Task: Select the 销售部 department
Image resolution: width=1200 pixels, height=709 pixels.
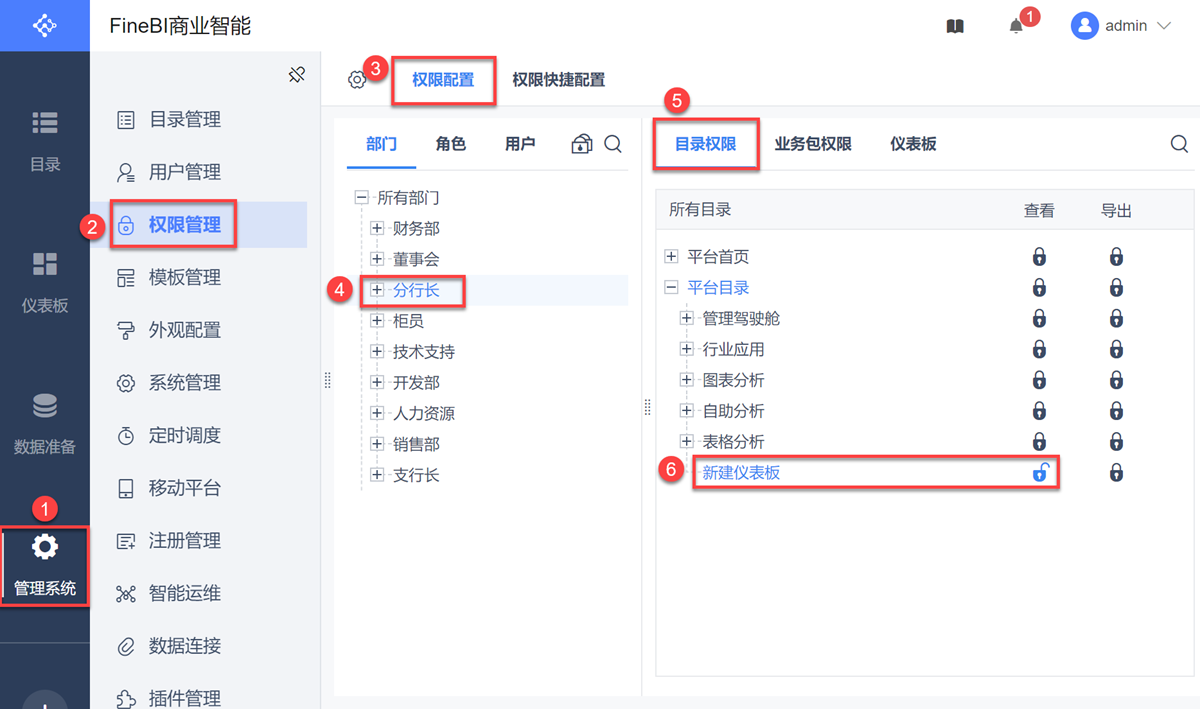Action: [416, 444]
